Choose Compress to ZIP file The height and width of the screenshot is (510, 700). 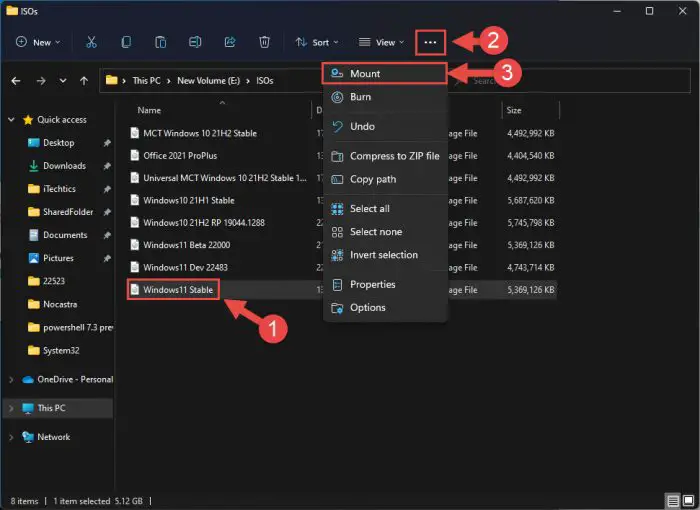click(384, 156)
